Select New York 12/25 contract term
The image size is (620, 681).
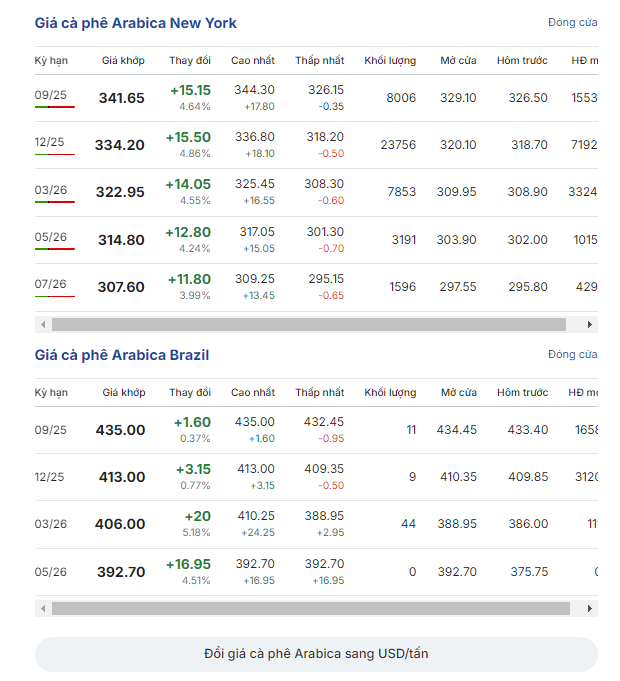pos(49,142)
